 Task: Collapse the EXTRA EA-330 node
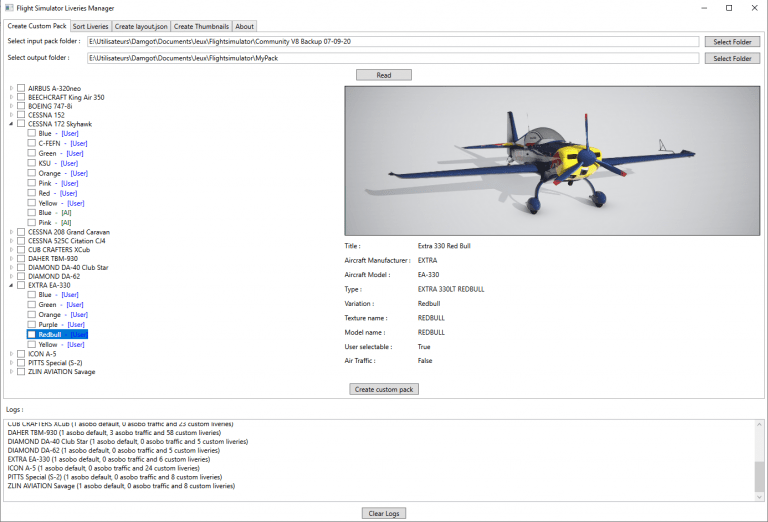pos(11,285)
